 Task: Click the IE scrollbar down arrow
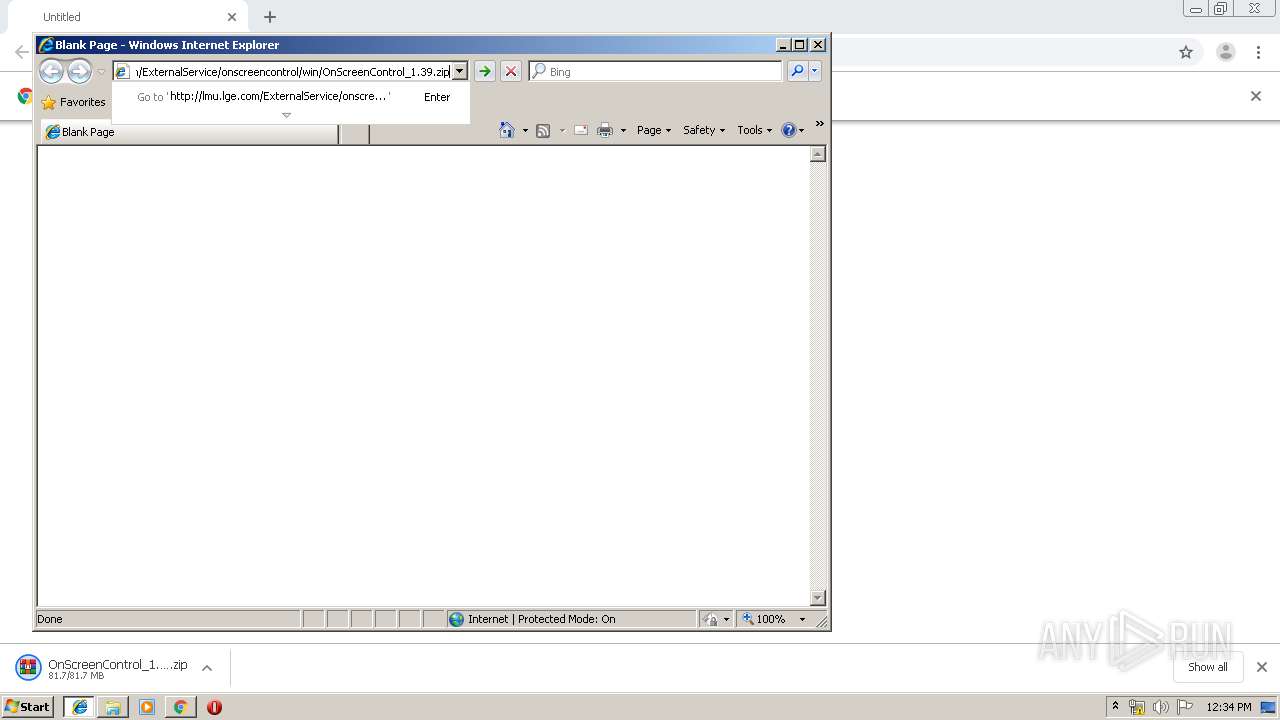[817, 598]
